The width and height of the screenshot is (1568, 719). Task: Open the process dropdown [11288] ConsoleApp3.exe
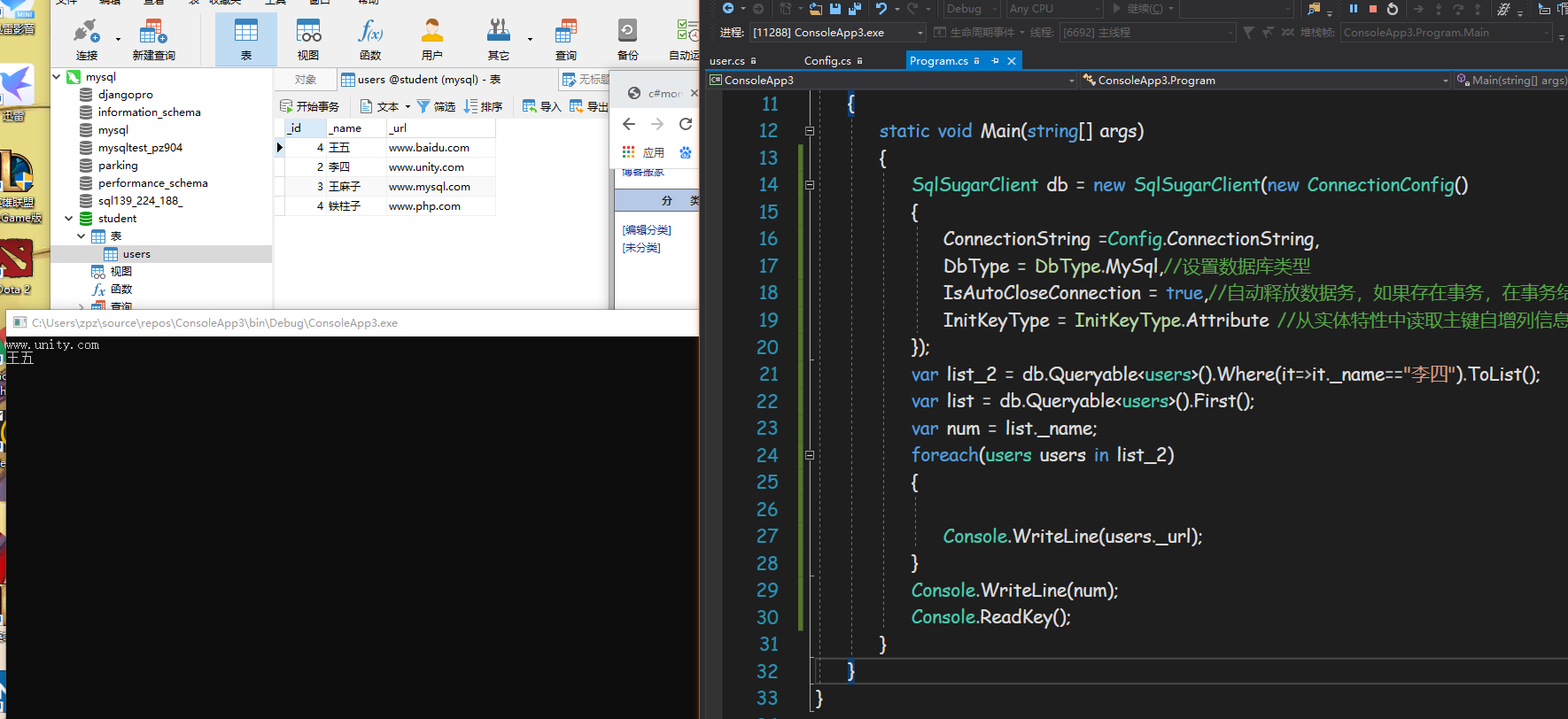(x=838, y=33)
